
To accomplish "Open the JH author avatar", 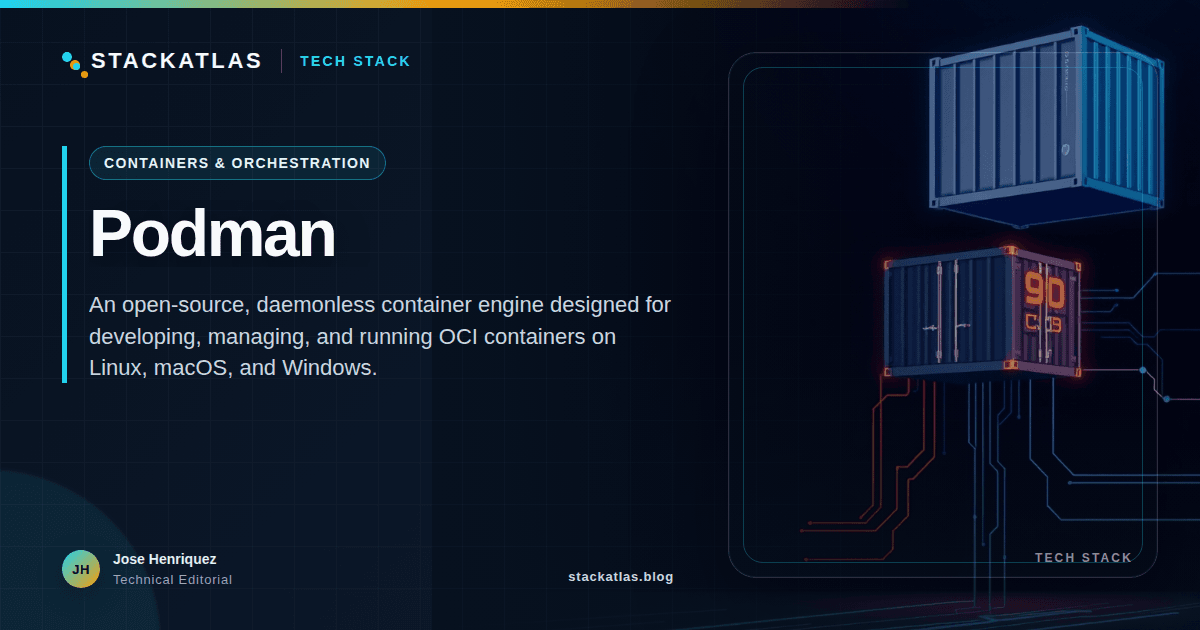I will pos(81,569).
